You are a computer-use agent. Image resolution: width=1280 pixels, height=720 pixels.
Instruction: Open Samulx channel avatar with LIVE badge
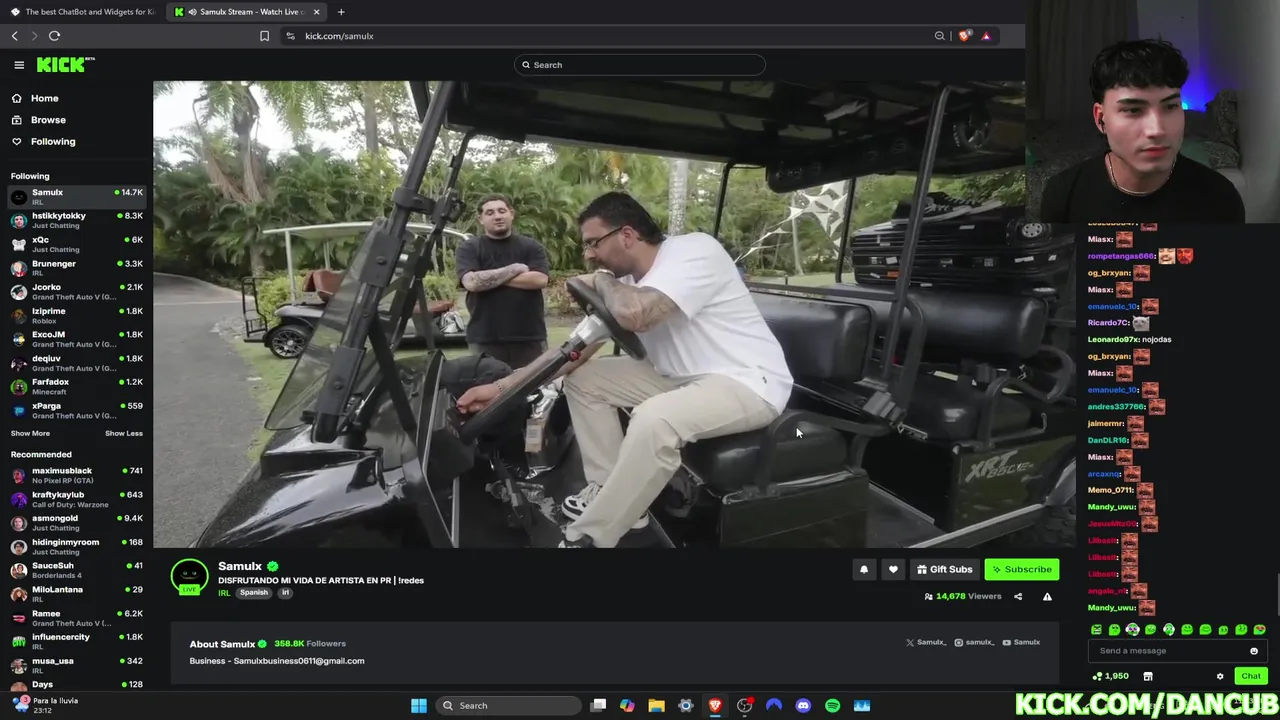(189, 576)
